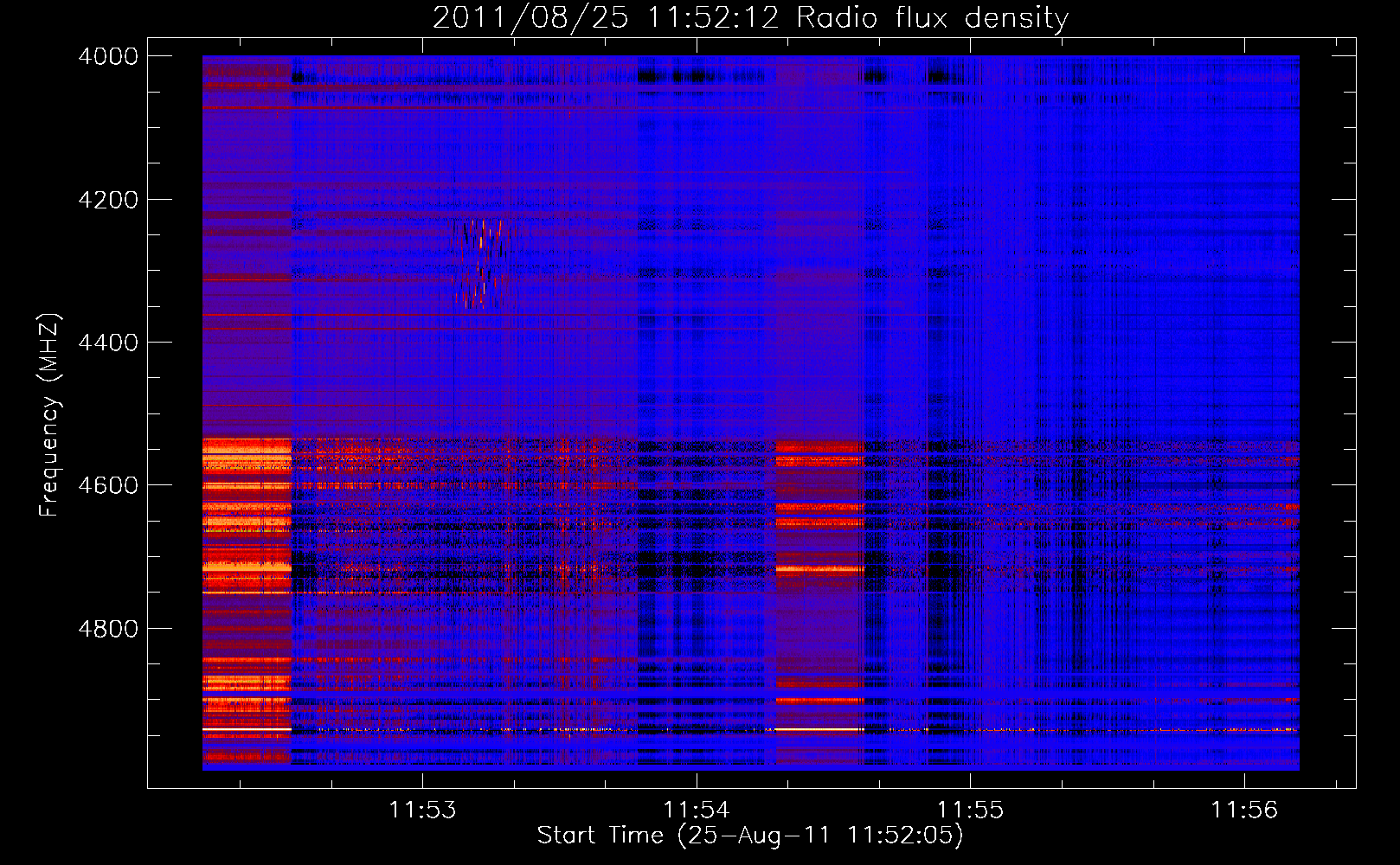Click the 11:55 time tick label

(971, 811)
